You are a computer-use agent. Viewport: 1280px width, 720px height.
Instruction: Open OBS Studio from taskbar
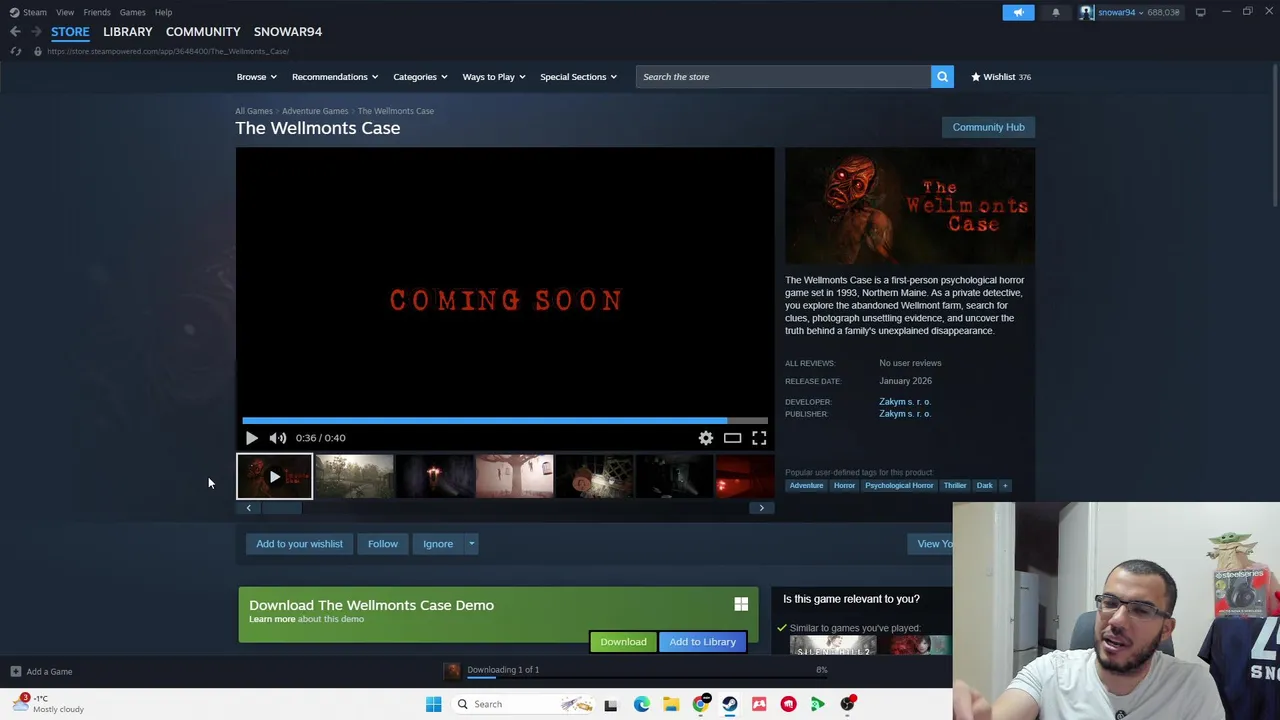click(847, 704)
